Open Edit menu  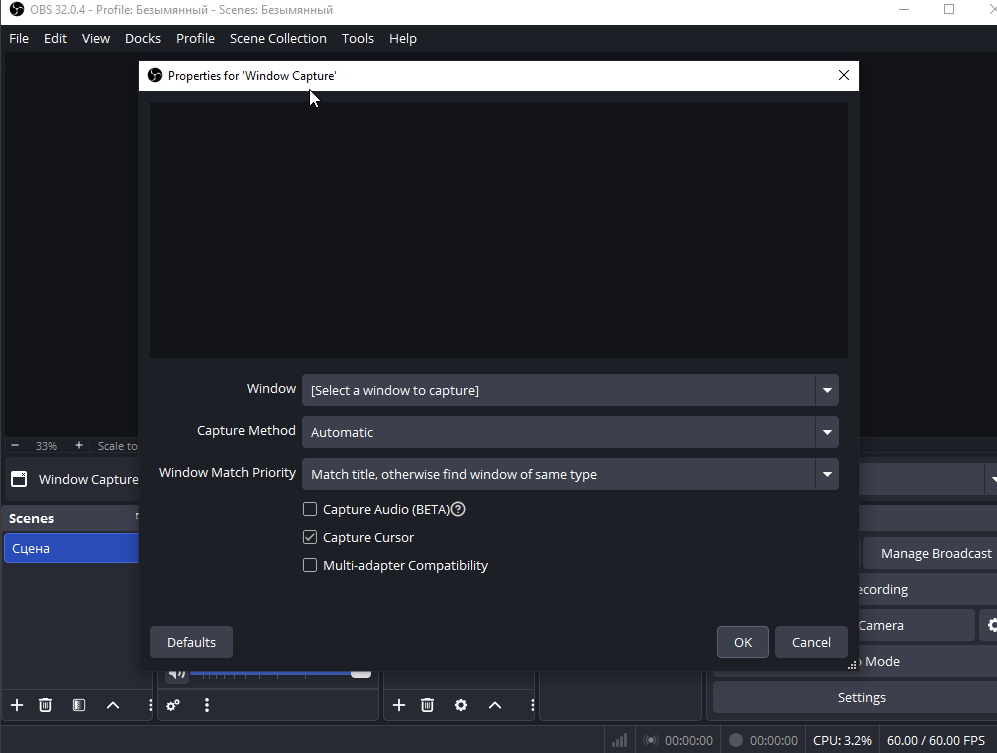[x=55, y=38]
